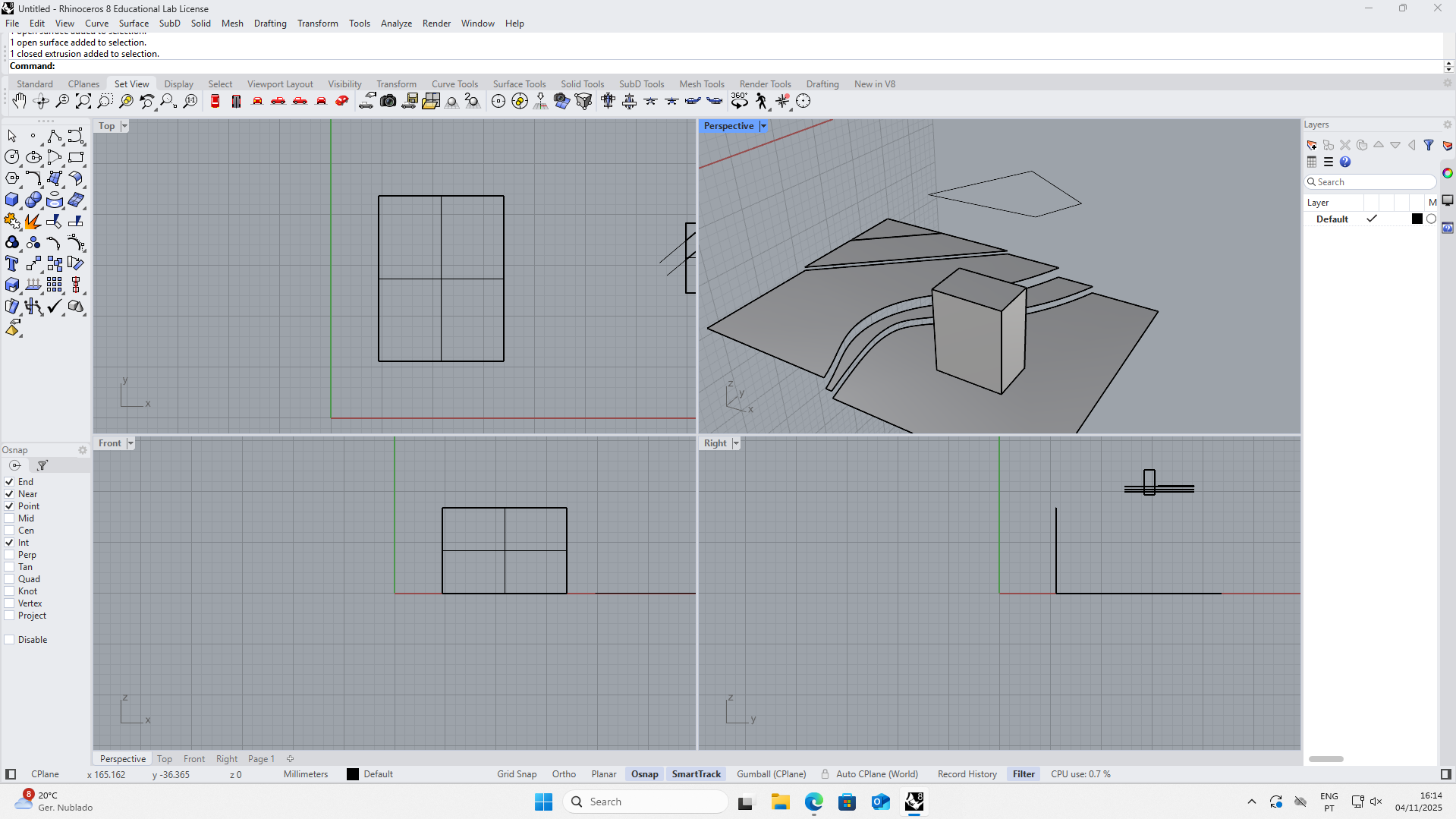Click the camera snapshot icon in top toolbar

(388, 100)
